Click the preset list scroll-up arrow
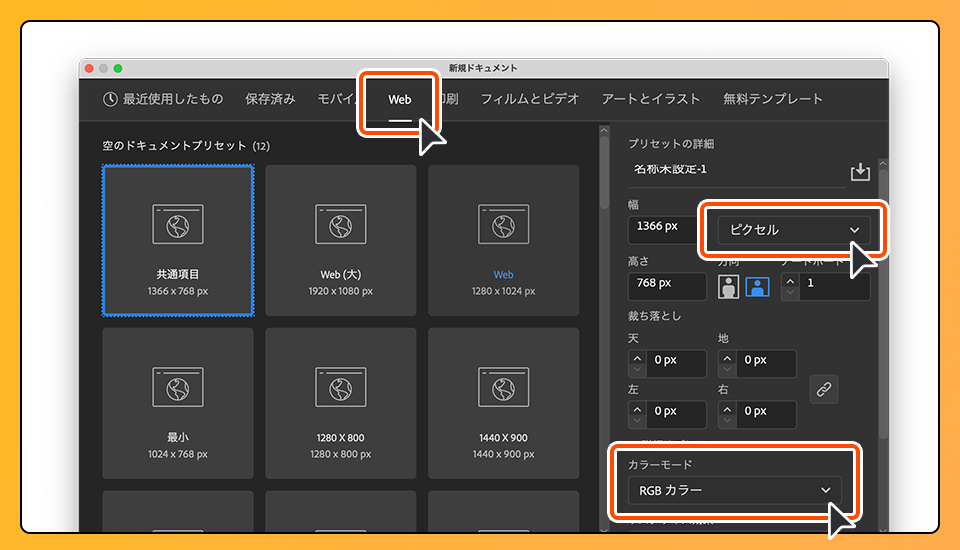The height and width of the screenshot is (550, 960). [604, 130]
